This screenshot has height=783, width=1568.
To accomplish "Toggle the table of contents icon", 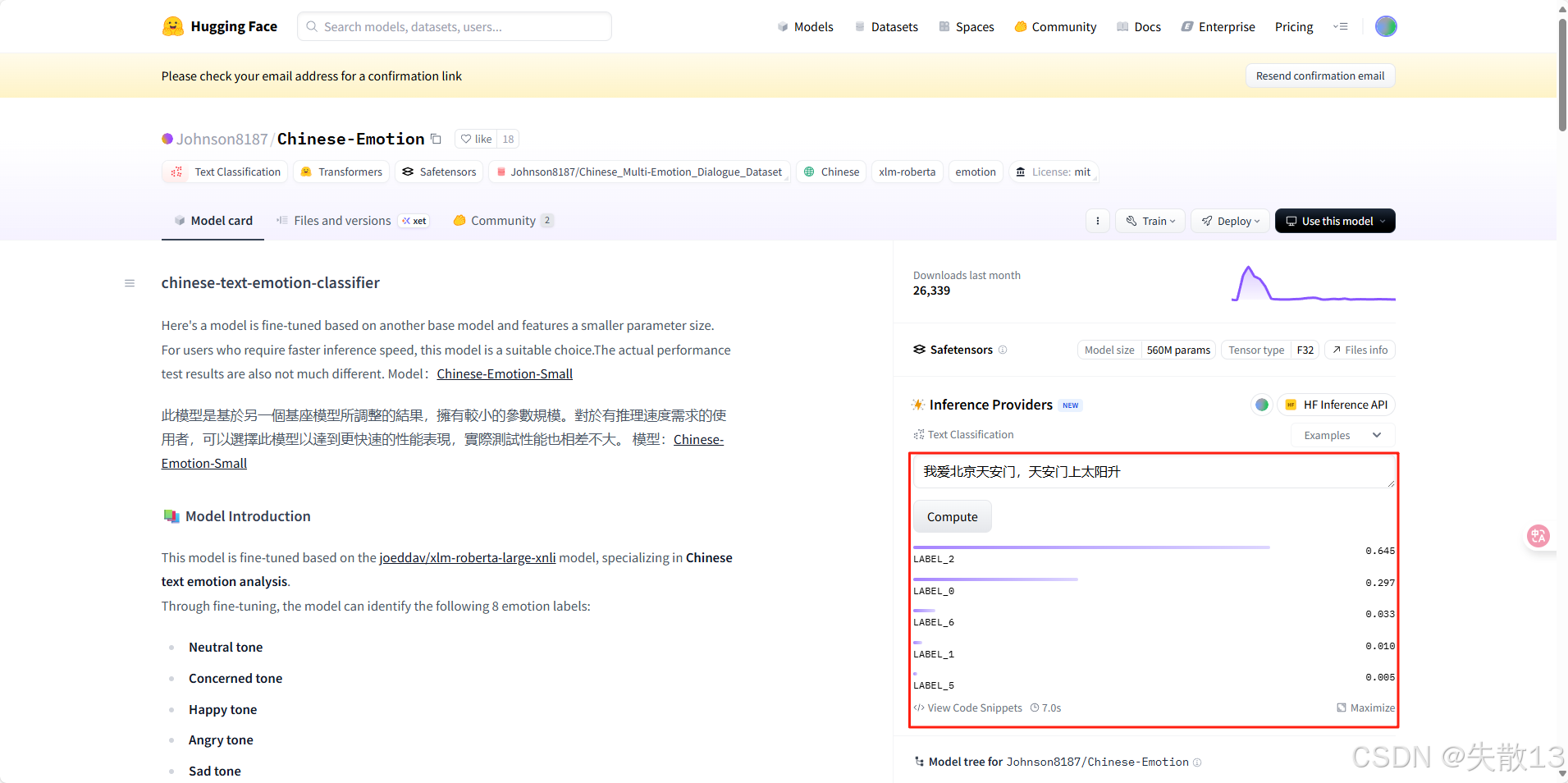I will [x=130, y=283].
